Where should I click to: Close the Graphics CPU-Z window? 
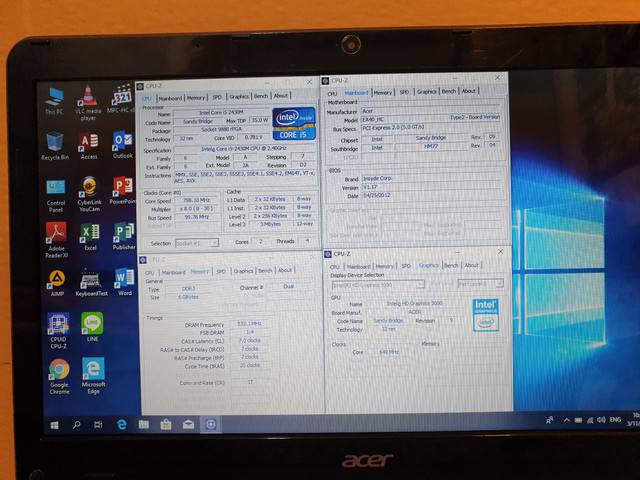(x=500, y=252)
